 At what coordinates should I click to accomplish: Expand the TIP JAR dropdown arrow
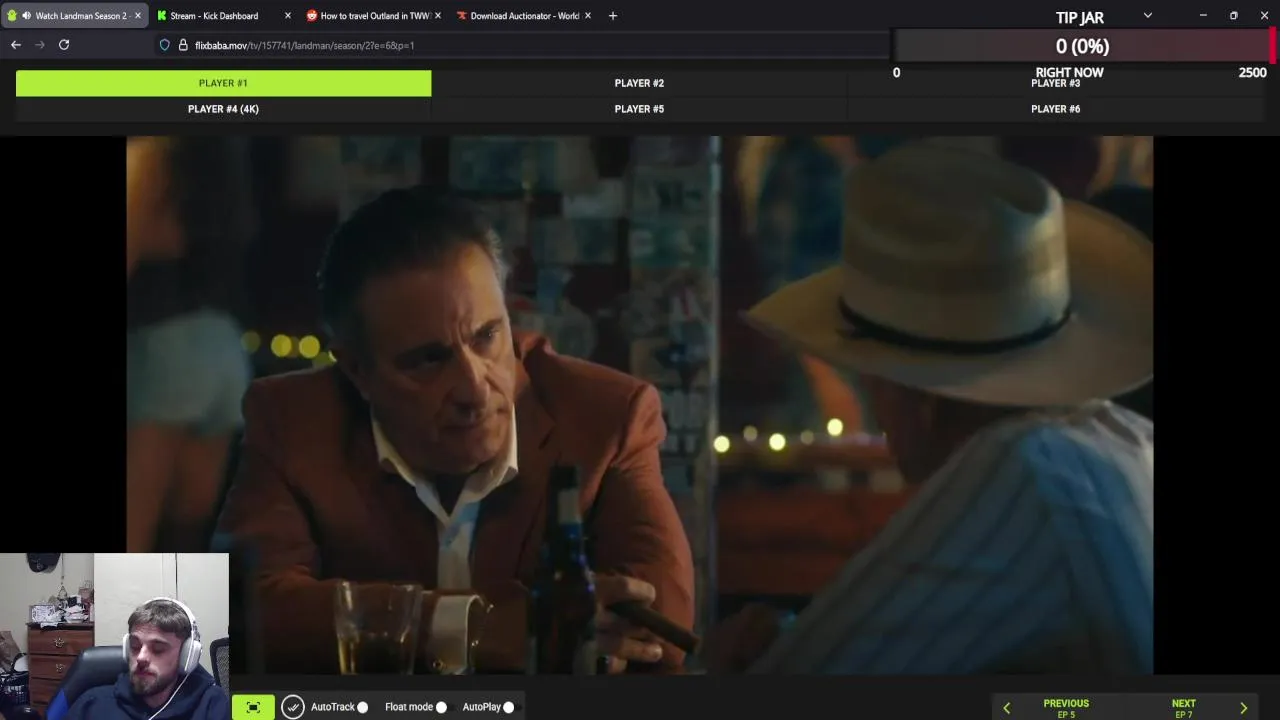[1148, 16]
